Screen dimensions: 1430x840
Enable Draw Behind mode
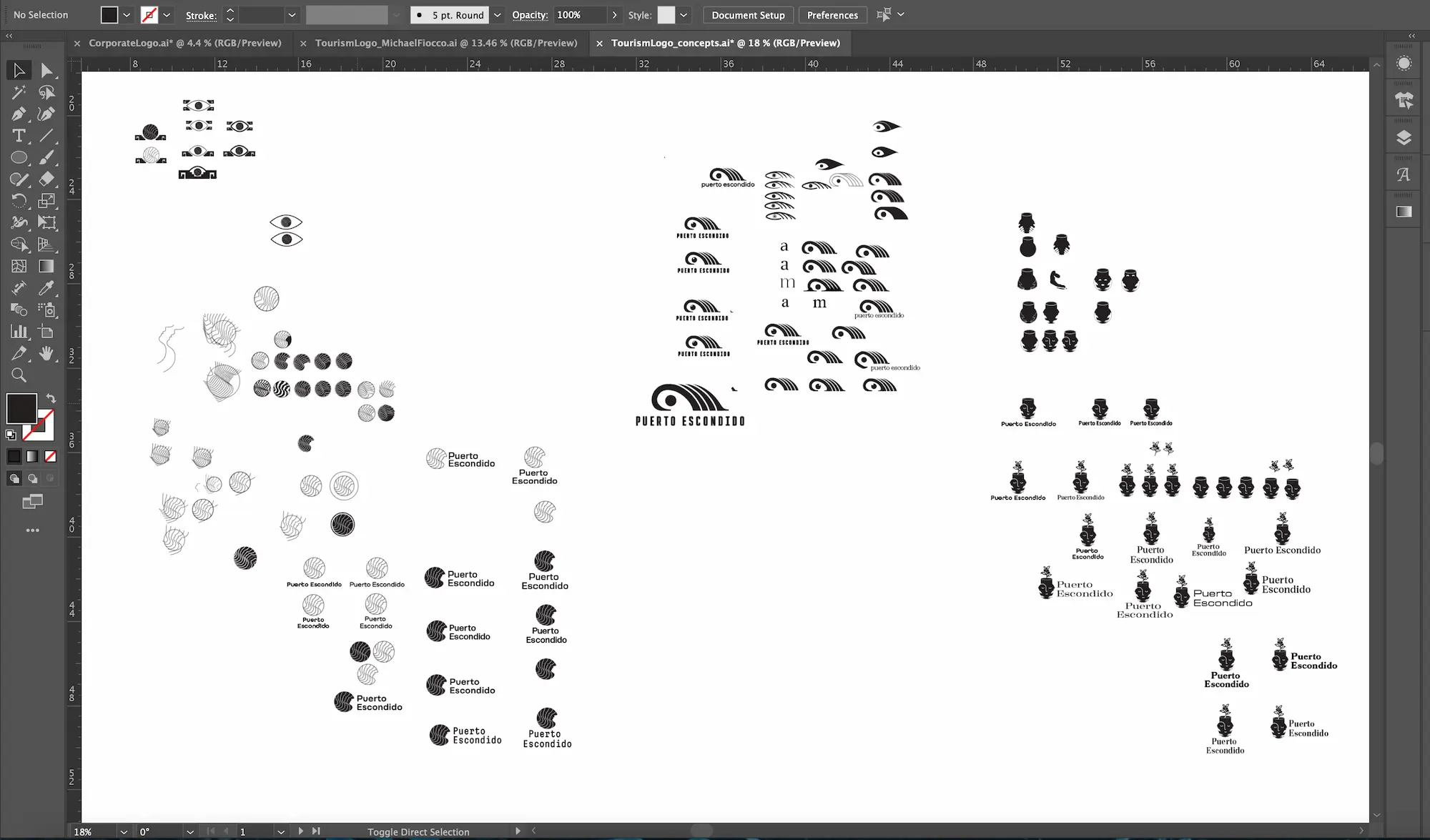(32, 478)
